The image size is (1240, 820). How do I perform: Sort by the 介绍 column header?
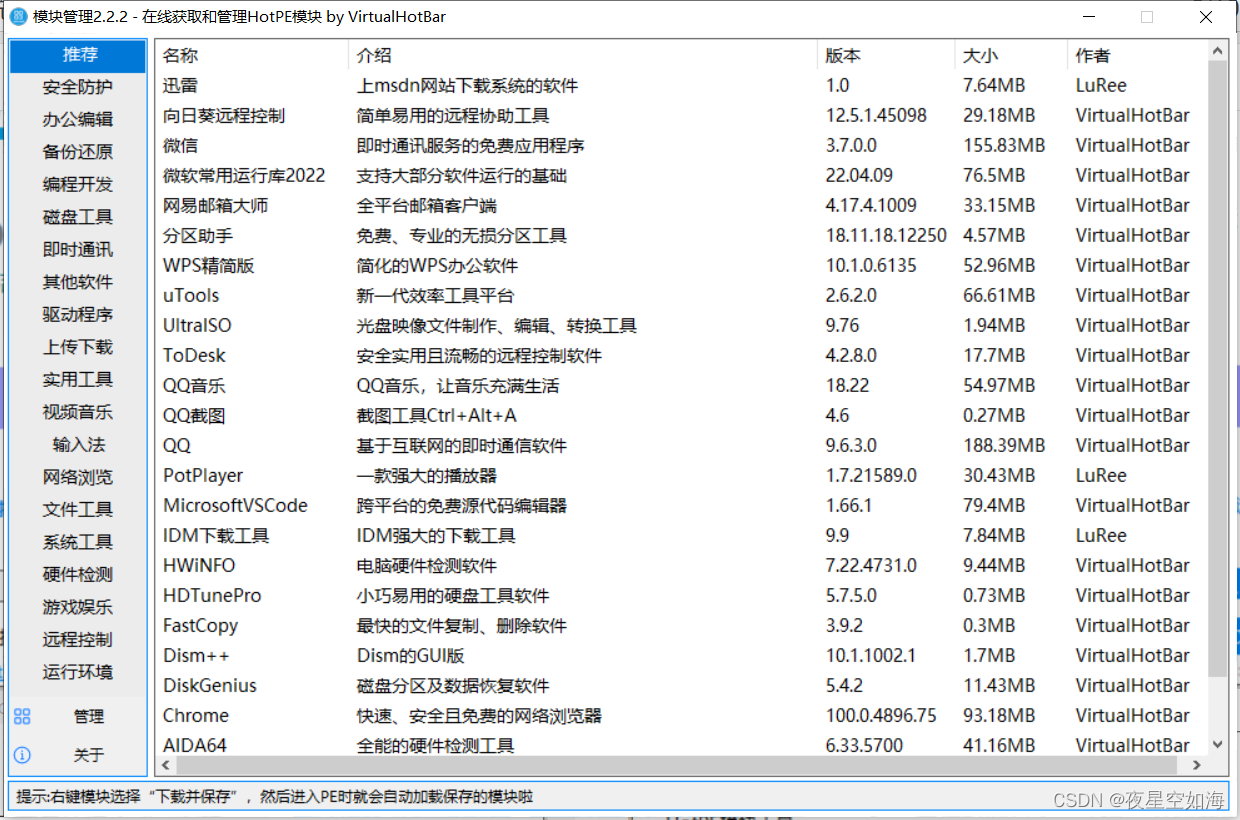click(583, 55)
